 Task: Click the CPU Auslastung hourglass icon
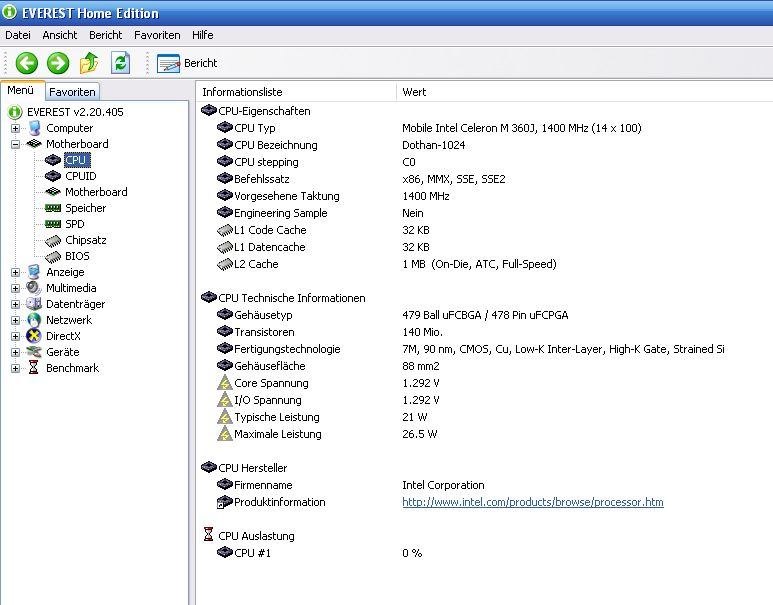(x=209, y=534)
